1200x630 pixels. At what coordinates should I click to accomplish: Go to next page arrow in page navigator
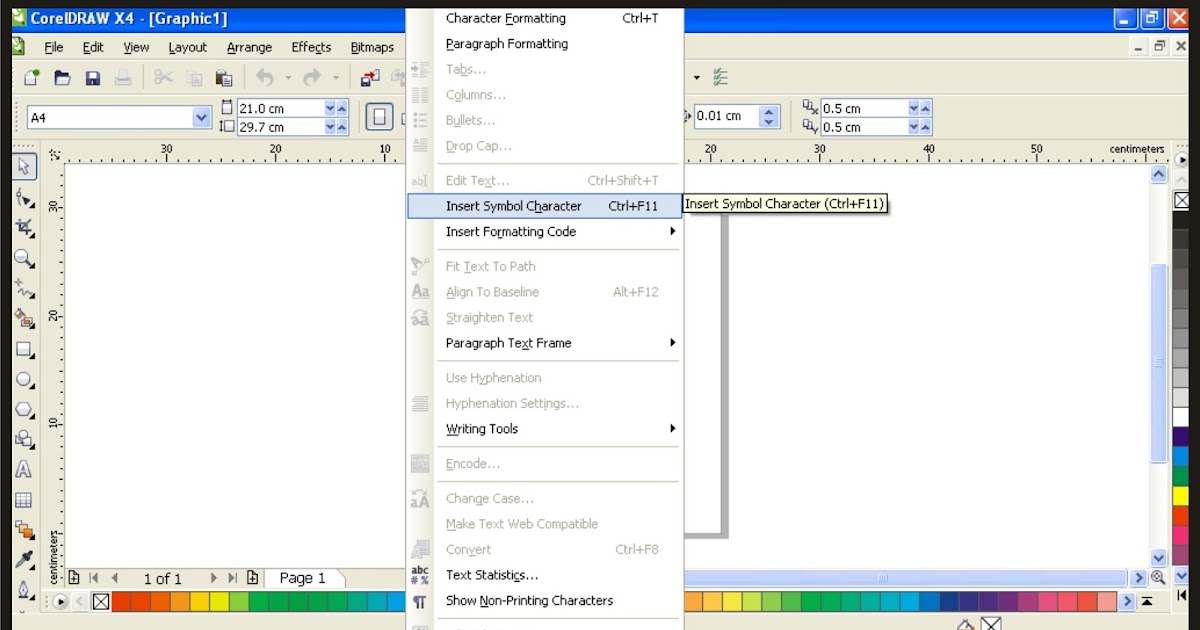(x=214, y=578)
